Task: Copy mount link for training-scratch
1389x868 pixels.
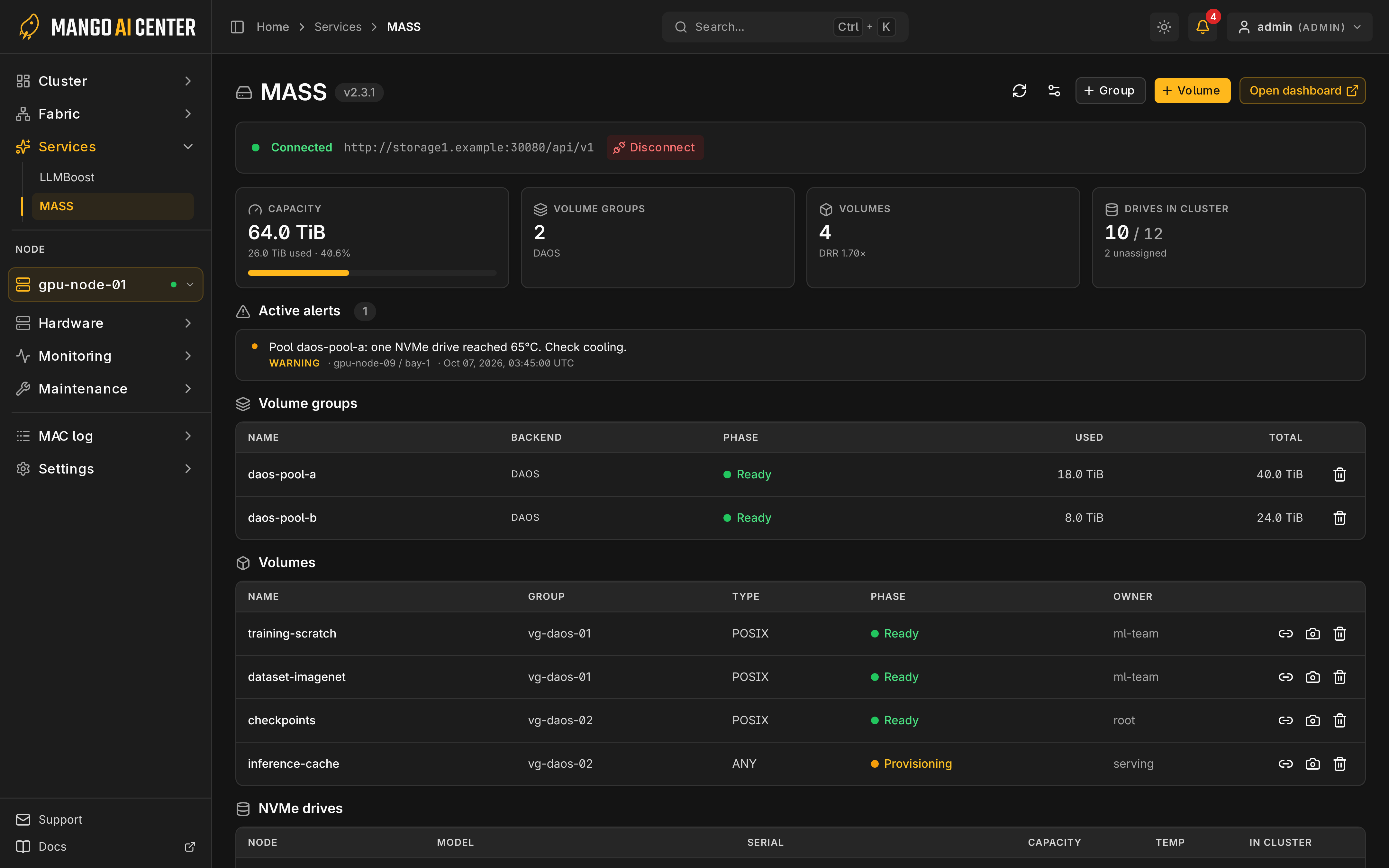Action: pyautogui.click(x=1286, y=634)
